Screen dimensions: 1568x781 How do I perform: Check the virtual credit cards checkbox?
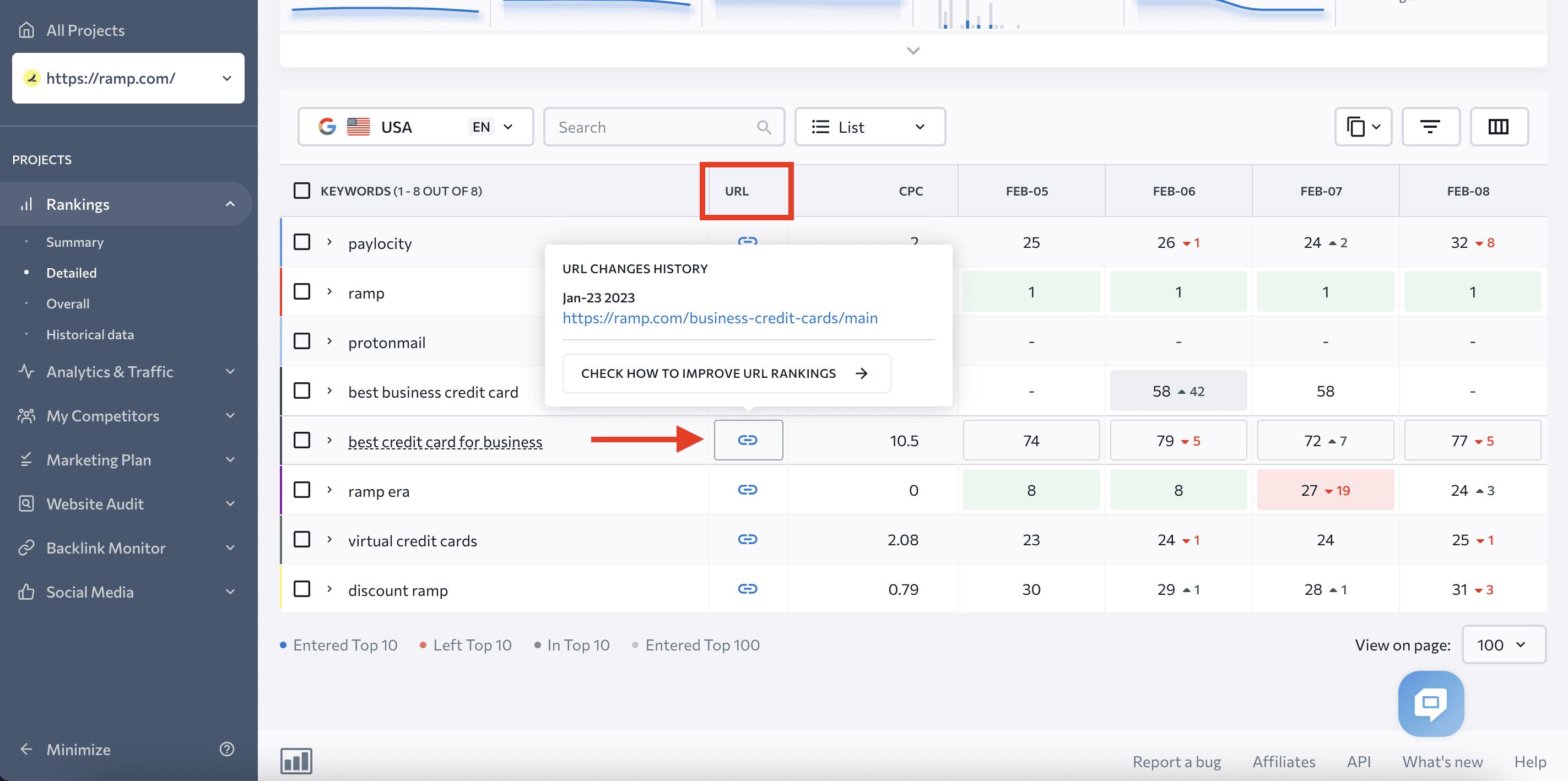click(x=302, y=539)
